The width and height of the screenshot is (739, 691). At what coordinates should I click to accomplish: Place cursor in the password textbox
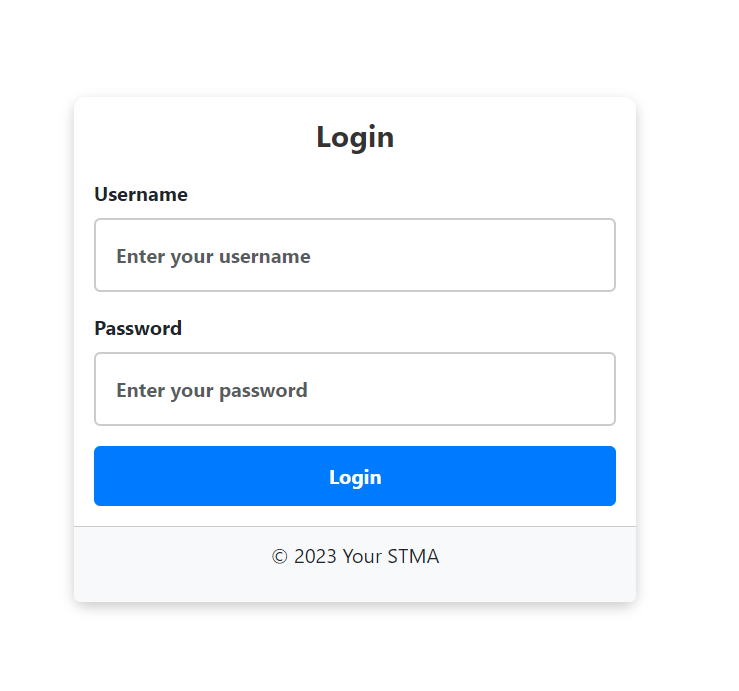354,389
